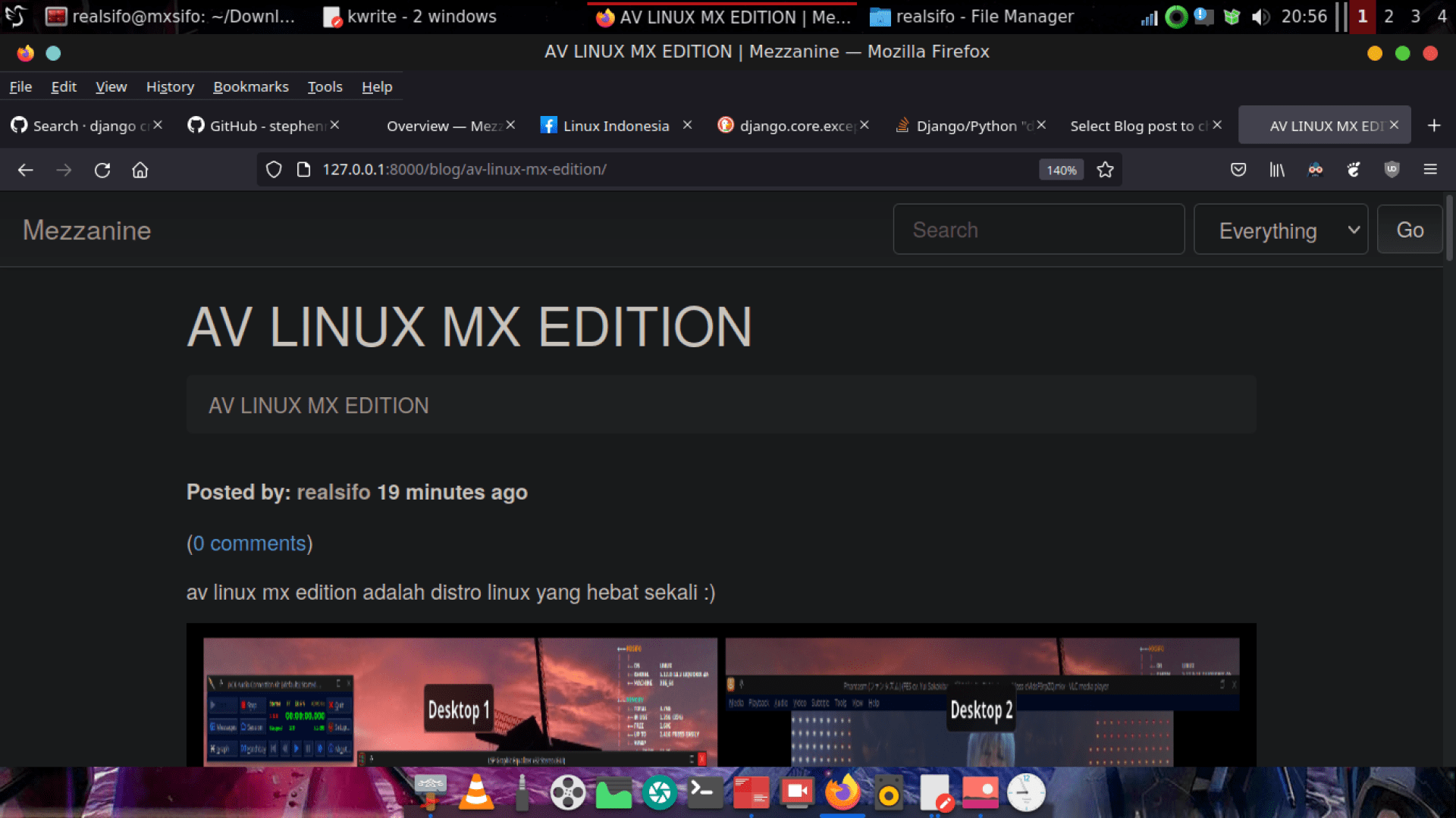Expand the Everything search filter dropdown
The width and height of the screenshot is (1456, 818).
pos(1281,230)
